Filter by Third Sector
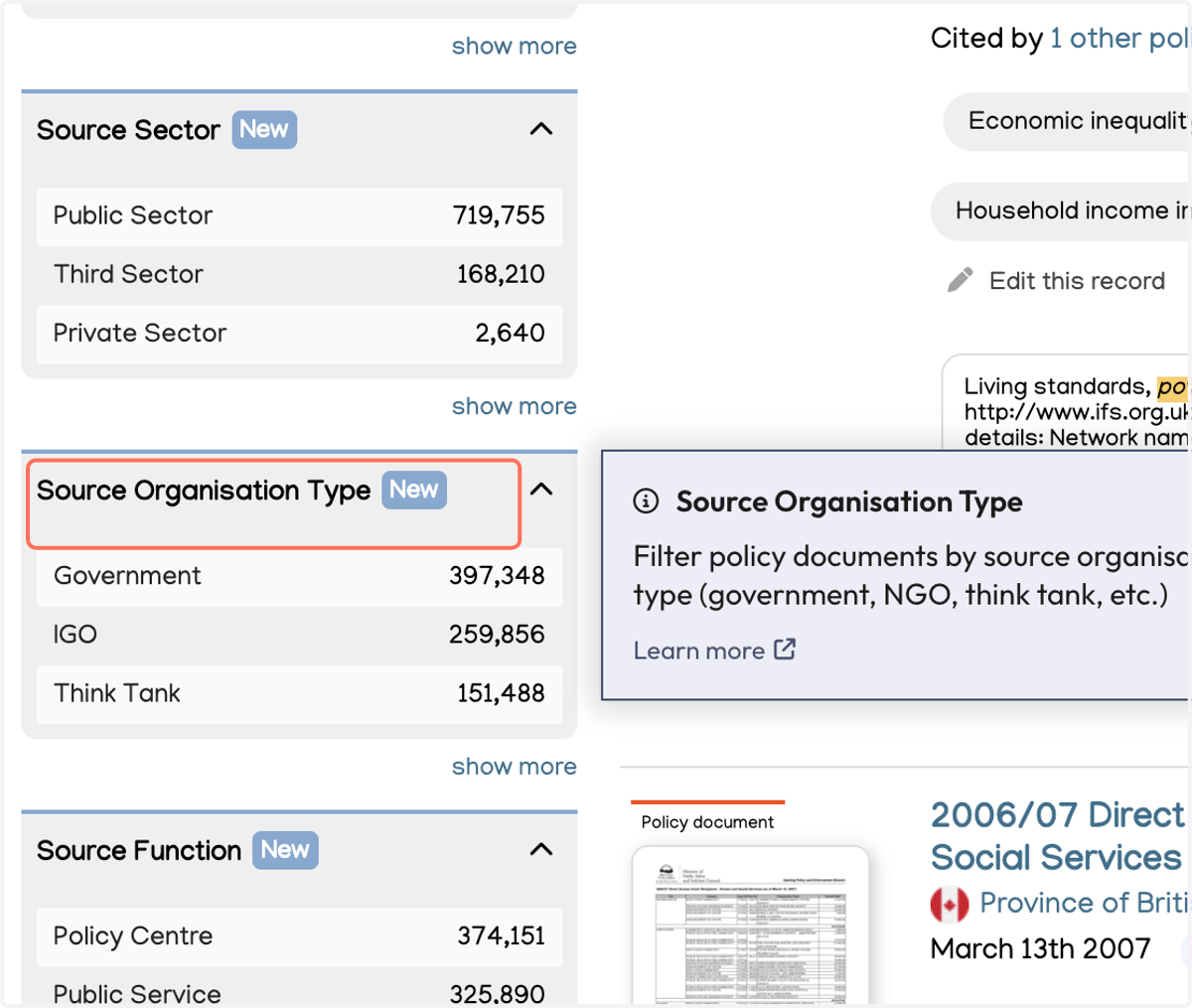 coord(299,274)
